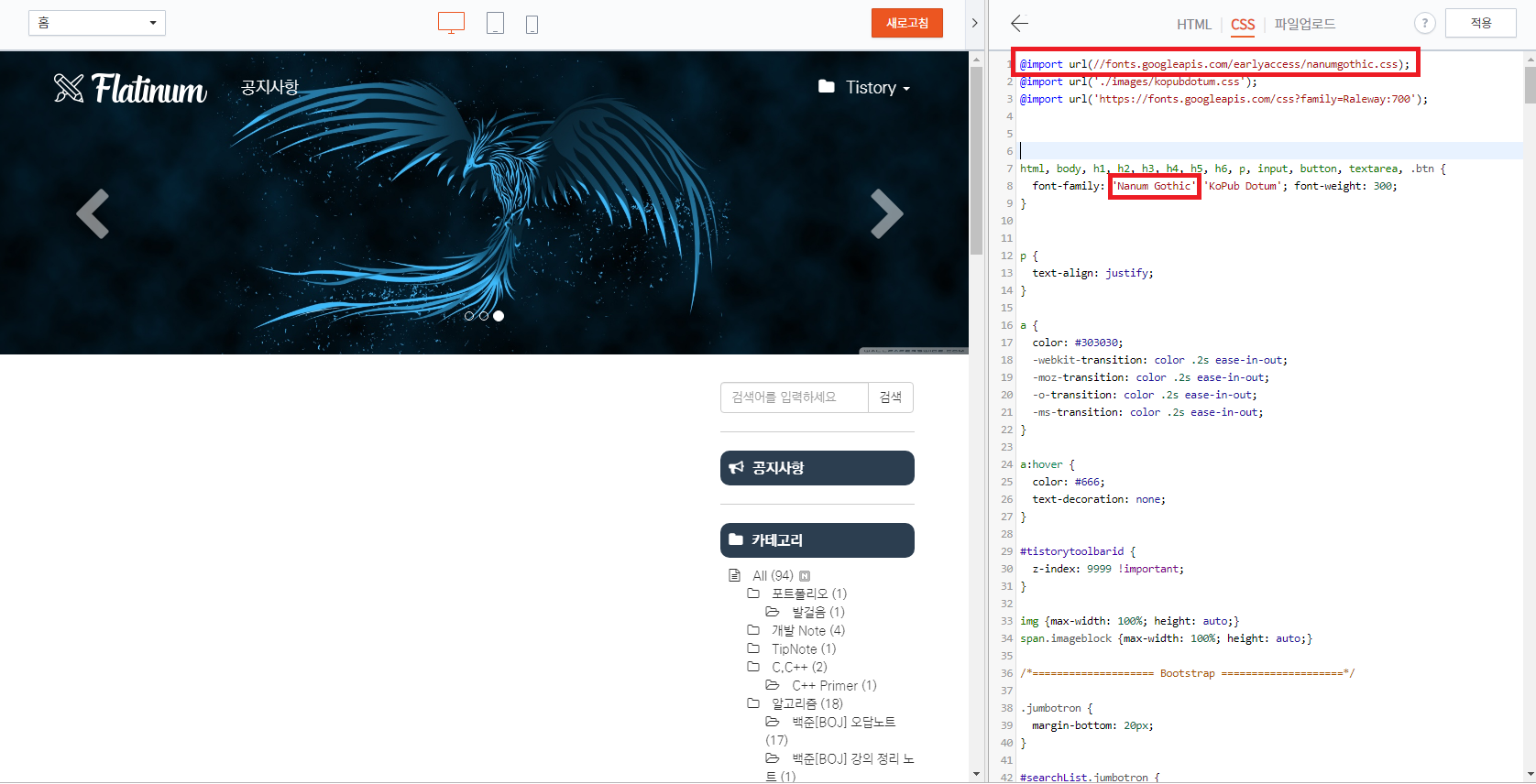Viewport: 1536px width, 784px height.
Task: Click the '#tistorytoolbarid {' selector line
Action: pyautogui.click(x=1078, y=551)
